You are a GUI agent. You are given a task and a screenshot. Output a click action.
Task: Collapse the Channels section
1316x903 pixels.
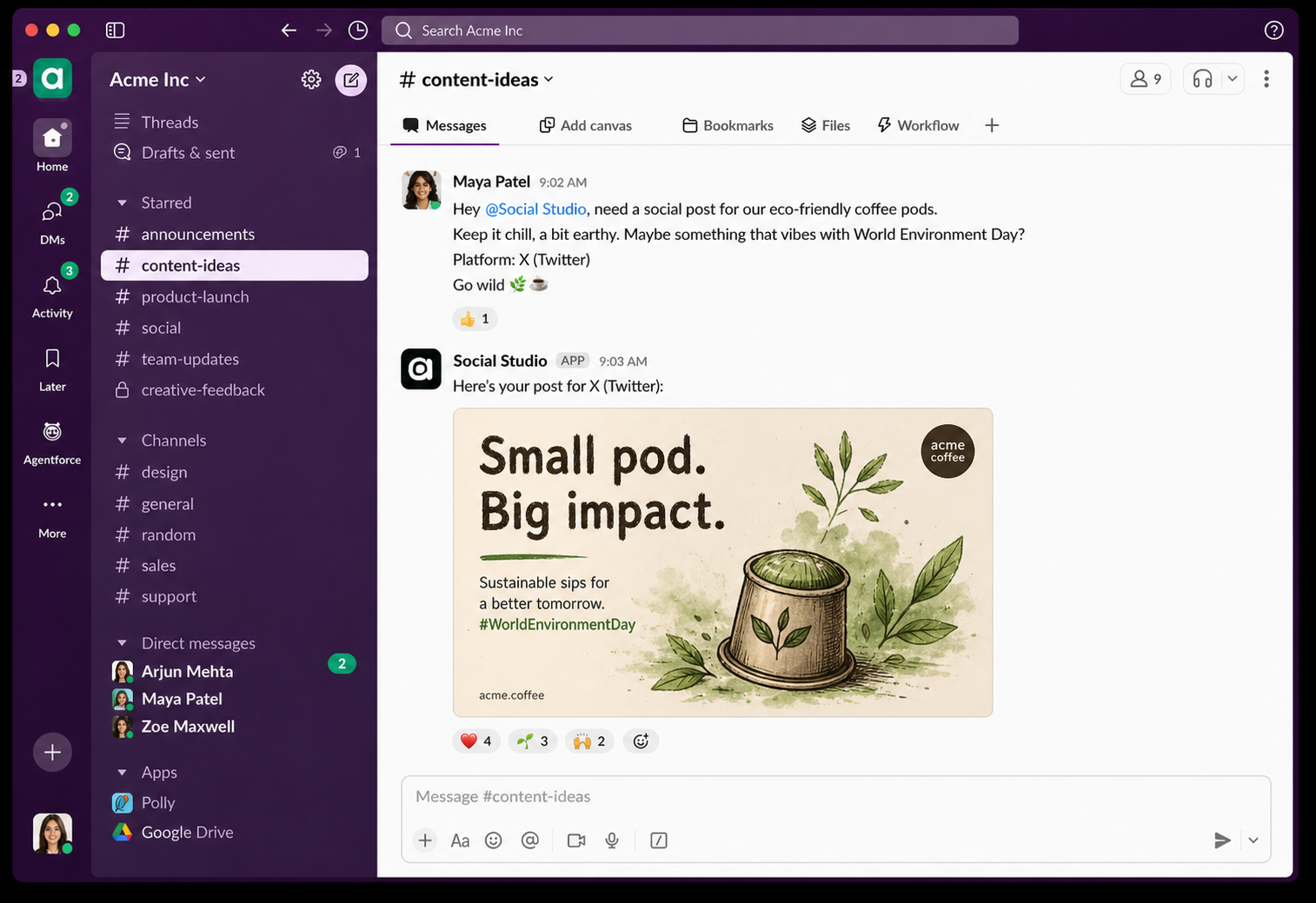tap(122, 441)
